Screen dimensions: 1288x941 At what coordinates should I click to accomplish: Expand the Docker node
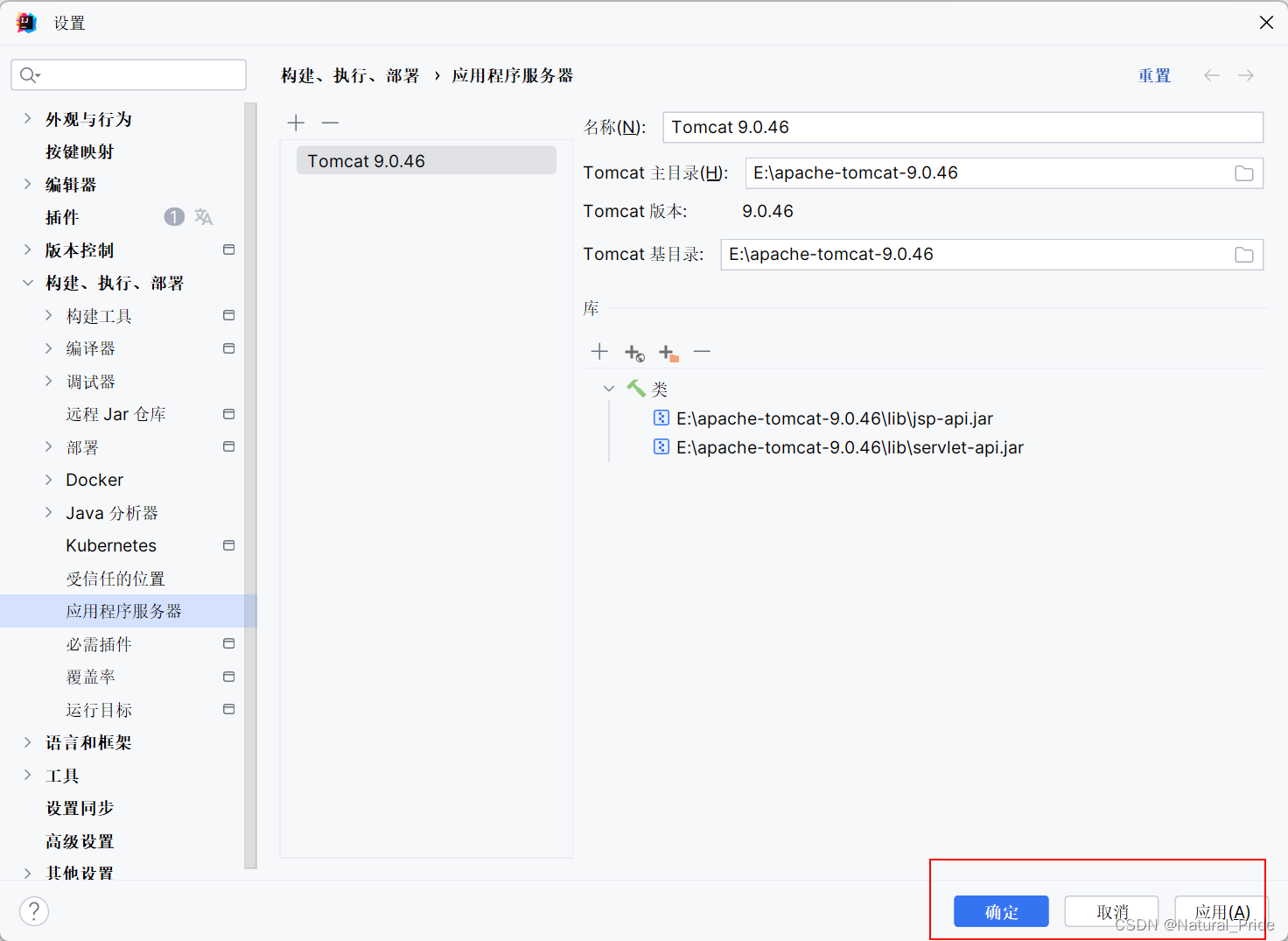pyautogui.click(x=49, y=480)
